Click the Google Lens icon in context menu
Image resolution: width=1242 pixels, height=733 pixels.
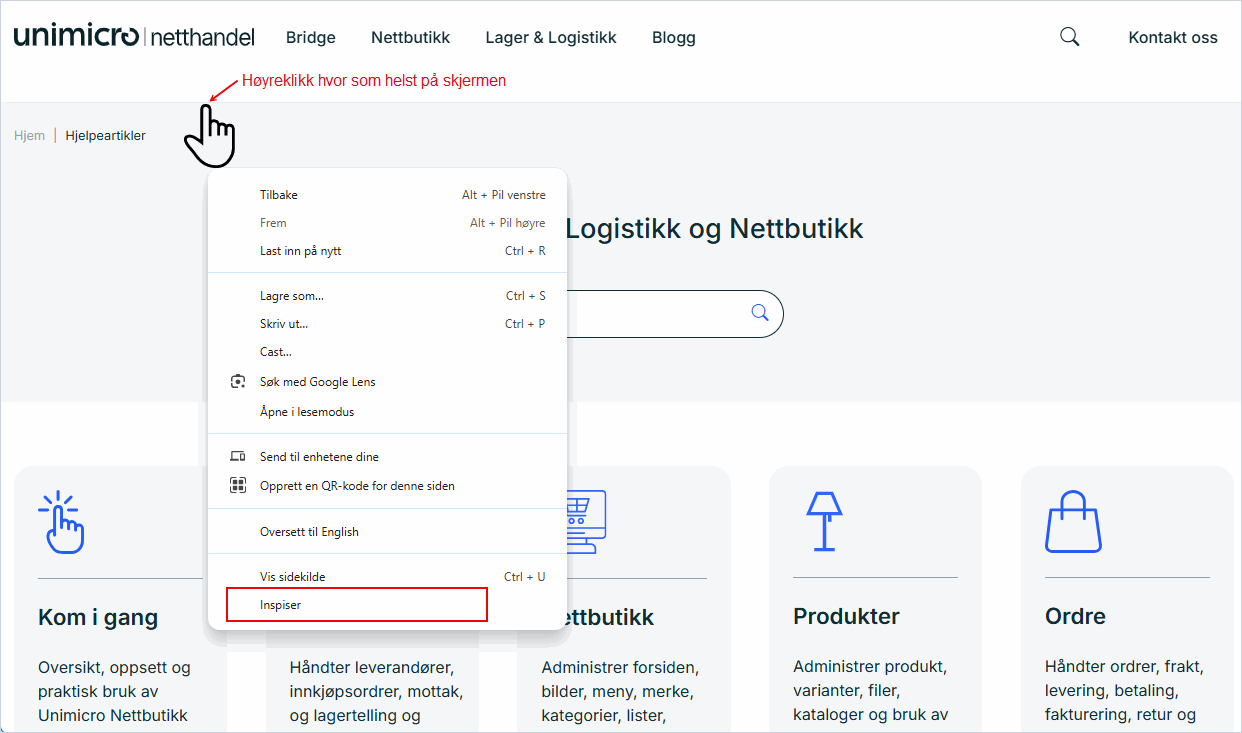pyautogui.click(x=238, y=382)
